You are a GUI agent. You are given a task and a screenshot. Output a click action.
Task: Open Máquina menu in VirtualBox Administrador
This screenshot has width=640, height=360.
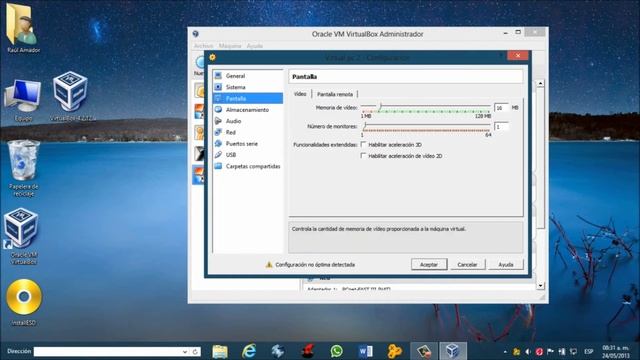coord(230,46)
